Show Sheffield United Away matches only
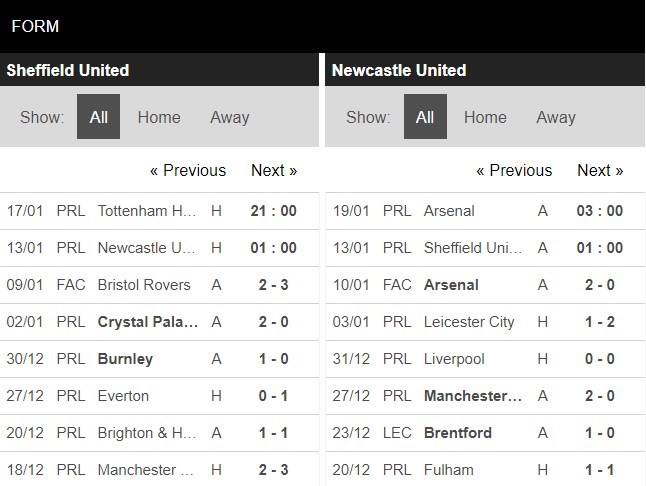This screenshot has height=486, width=646. pyautogui.click(x=229, y=117)
